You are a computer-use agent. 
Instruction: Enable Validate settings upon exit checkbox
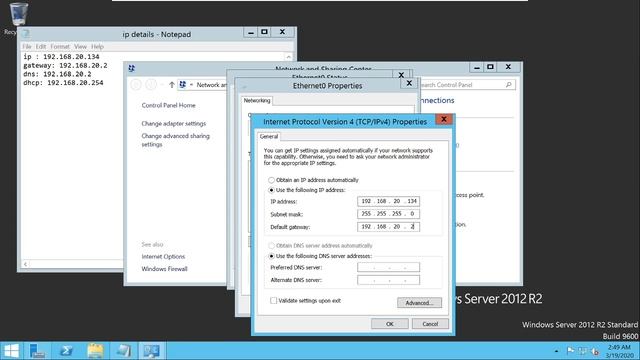273,301
